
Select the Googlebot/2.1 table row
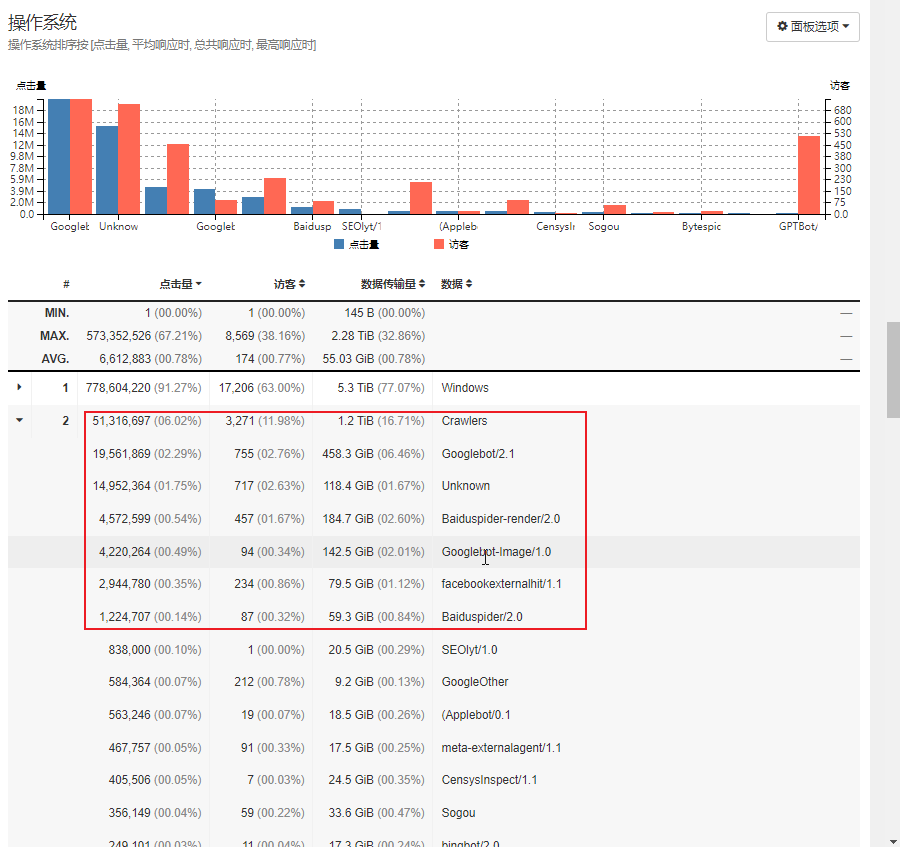pos(479,454)
